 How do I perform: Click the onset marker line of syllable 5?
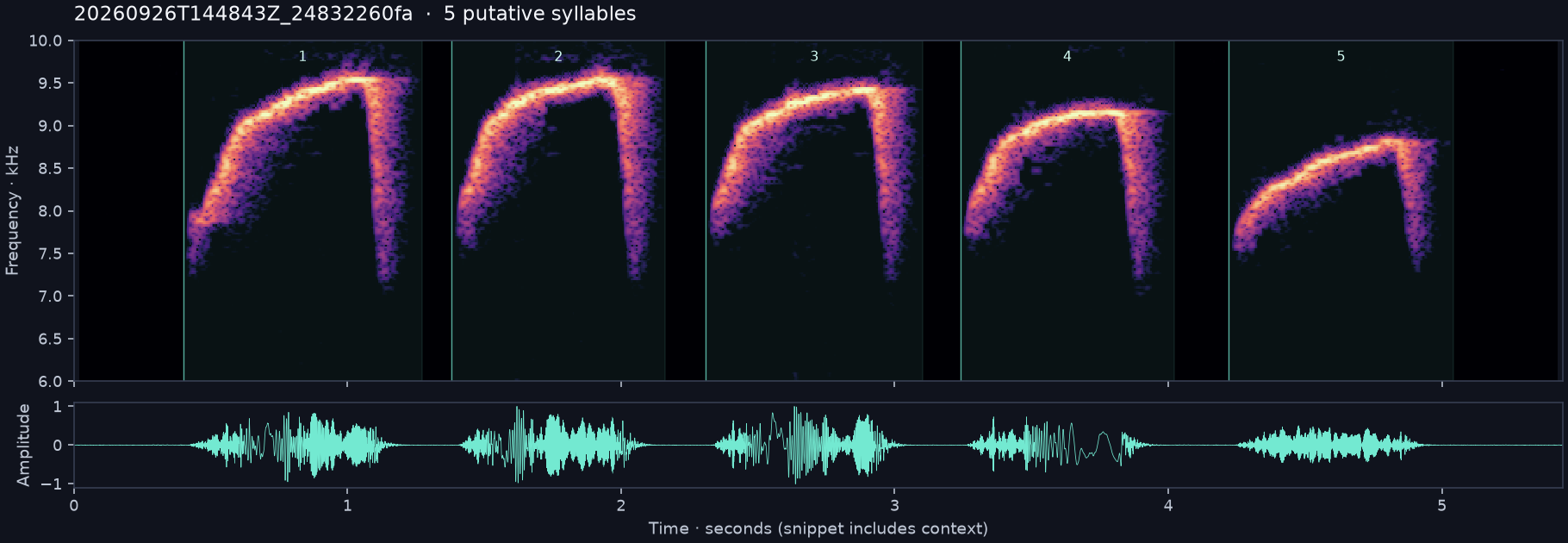[x=1229, y=210]
